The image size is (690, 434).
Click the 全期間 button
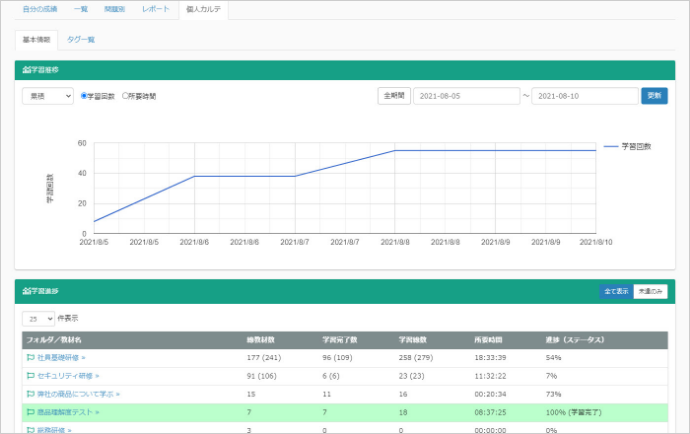[x=393, y=96]
